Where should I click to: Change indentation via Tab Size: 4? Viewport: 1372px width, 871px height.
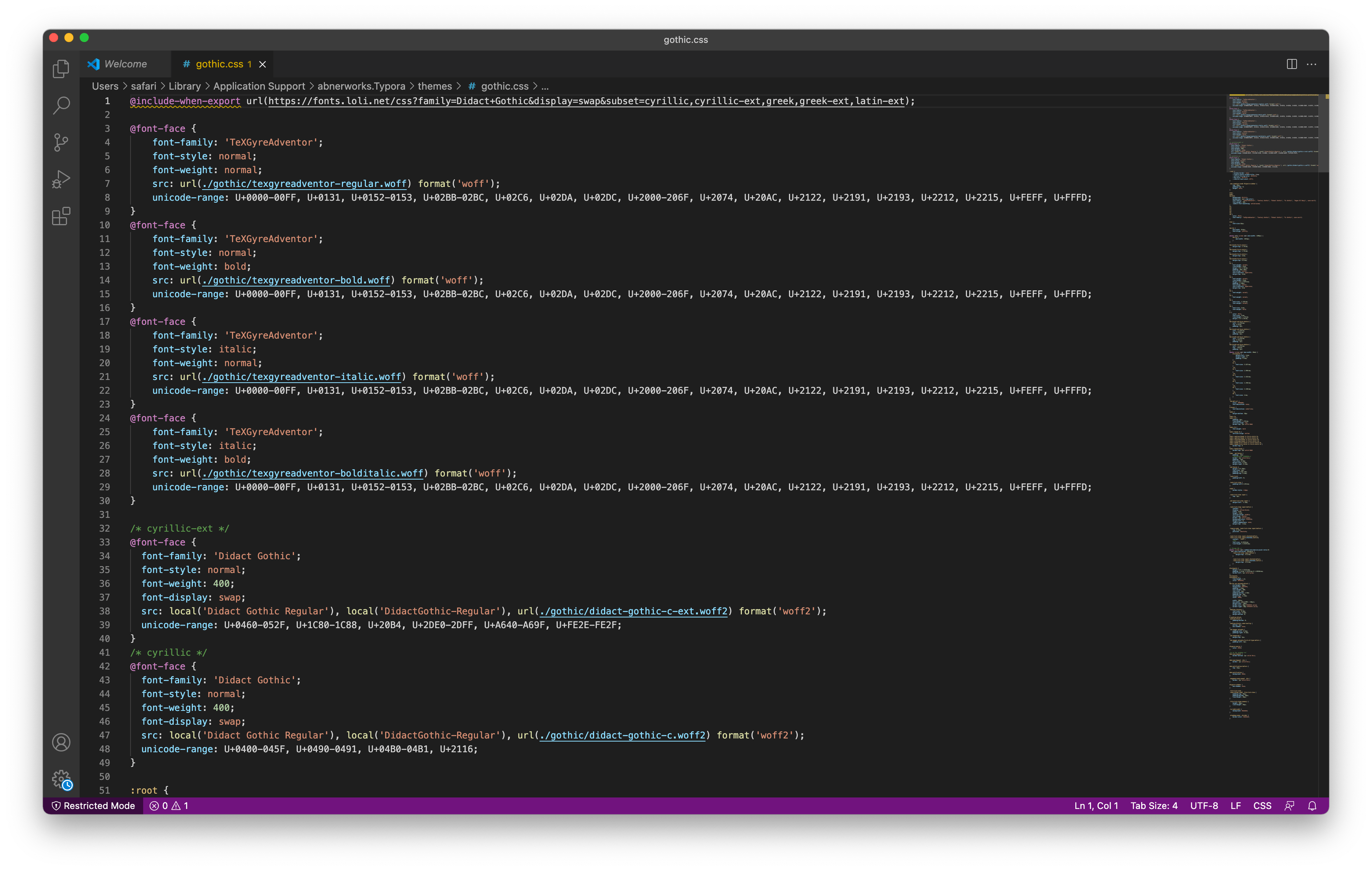[1154, 806]
